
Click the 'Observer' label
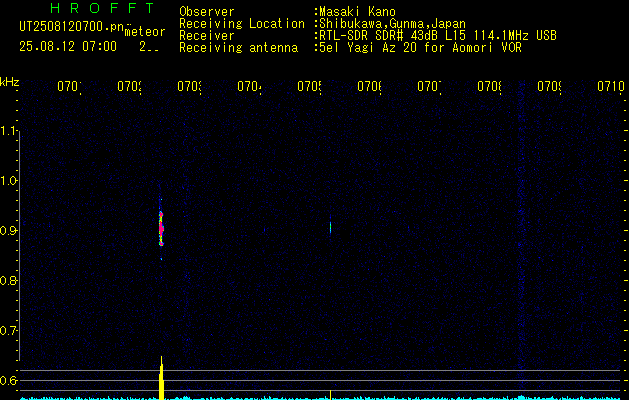click(x=207, y=12)
